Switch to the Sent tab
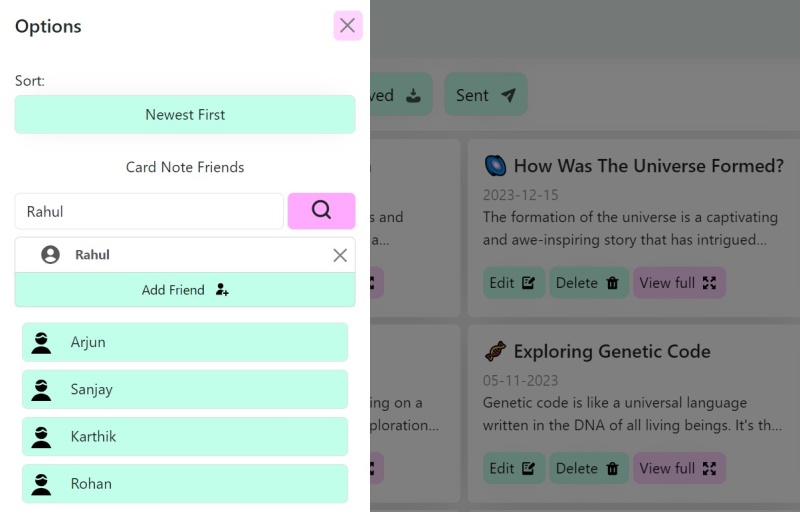This screenshot has height=512, width=800. tap(485, 95)
